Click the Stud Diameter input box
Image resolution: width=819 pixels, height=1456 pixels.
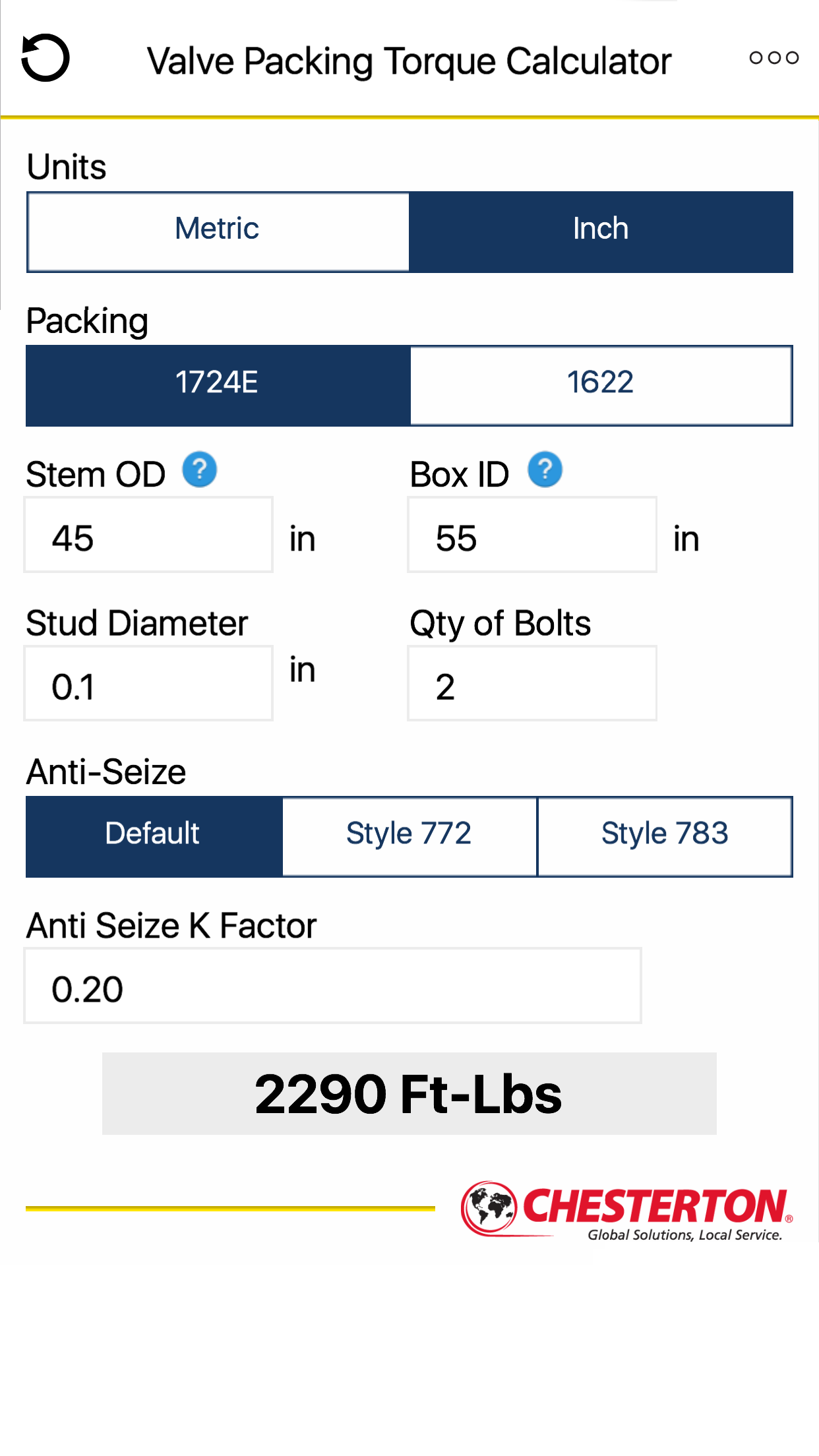pos(147,684)
